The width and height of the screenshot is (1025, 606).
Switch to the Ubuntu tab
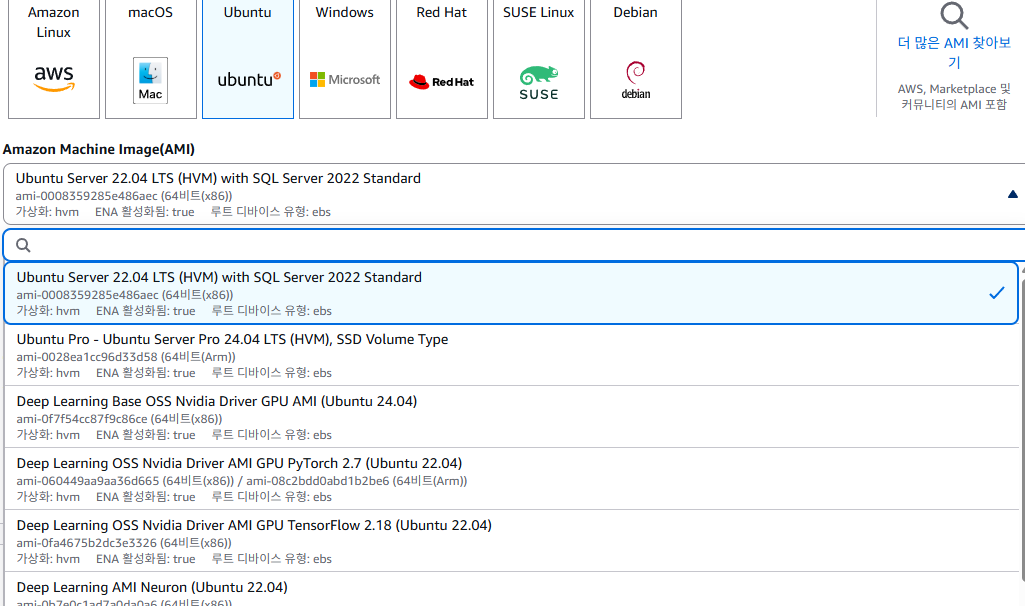pyautogui.click(x=248, y=59)
